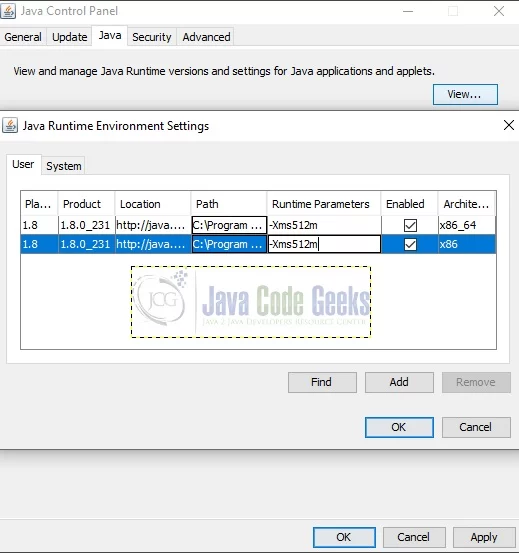Image resolution: width=519 pixels, height=553 pixels.
Task: Click the disabled Remove button
Action: click(476, 382)
